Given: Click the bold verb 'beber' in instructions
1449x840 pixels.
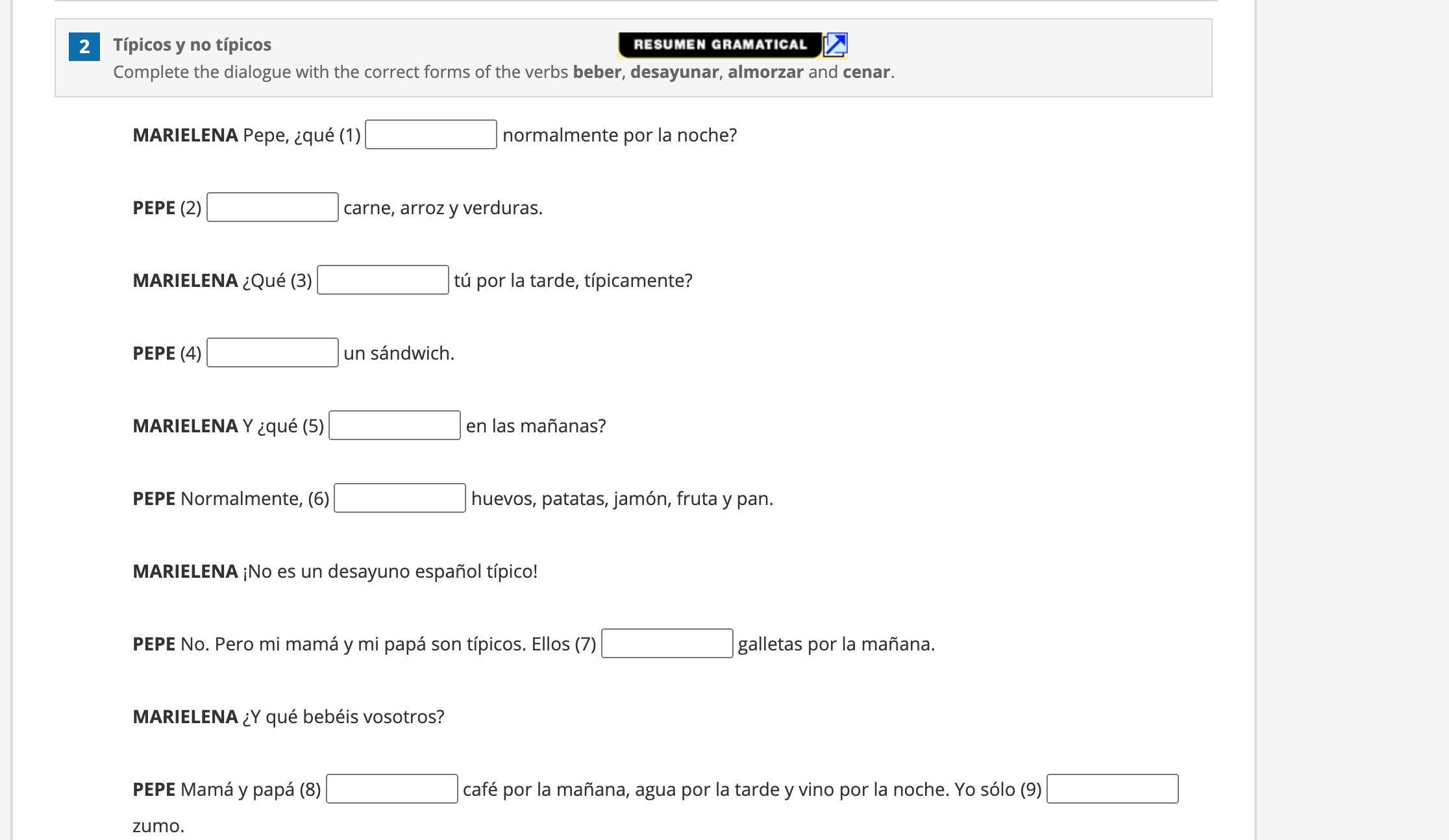Looking at the screenshot, I should (x=597, y=72).
